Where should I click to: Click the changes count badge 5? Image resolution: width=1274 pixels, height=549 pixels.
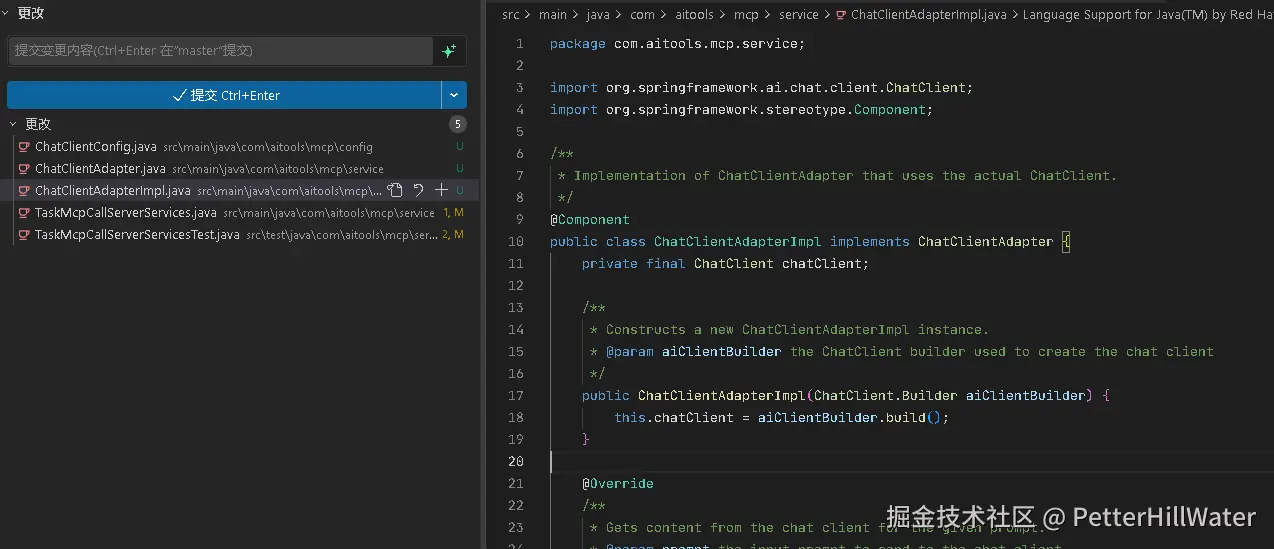pyautogui.click(x=458, y=124)
